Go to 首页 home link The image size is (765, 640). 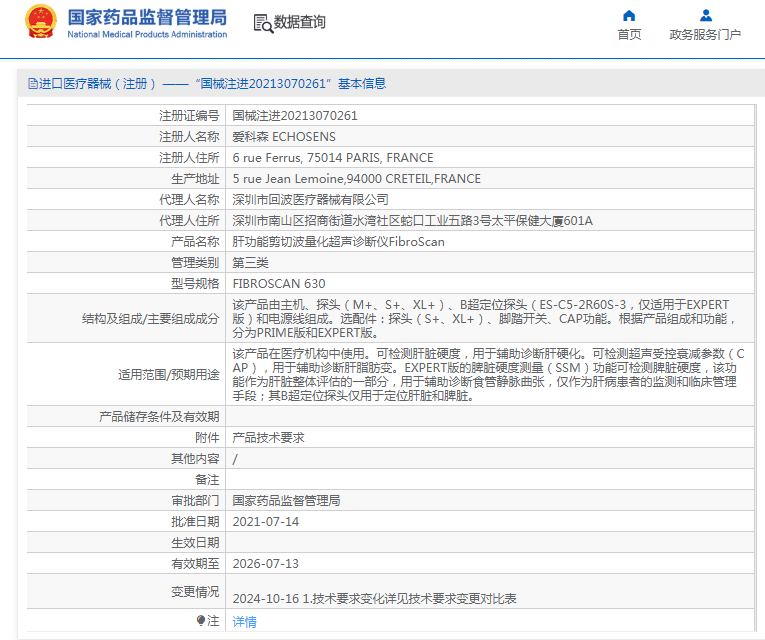pyautogui.click(x=629, y=35)
